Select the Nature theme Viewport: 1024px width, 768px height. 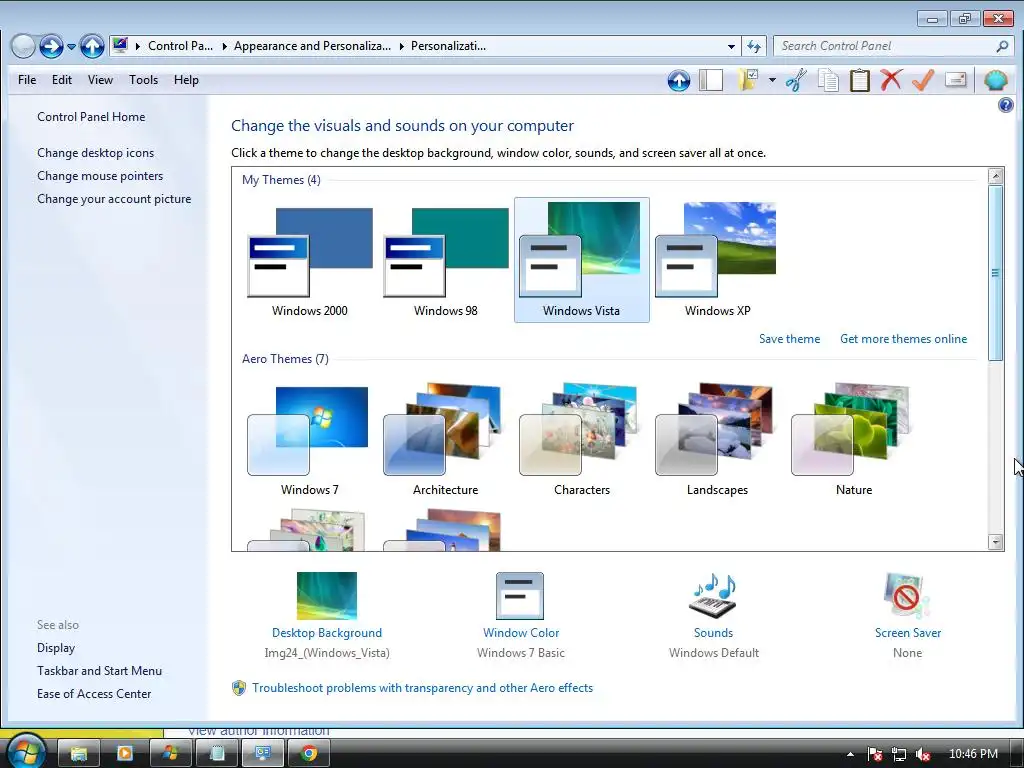coord(854,439)
